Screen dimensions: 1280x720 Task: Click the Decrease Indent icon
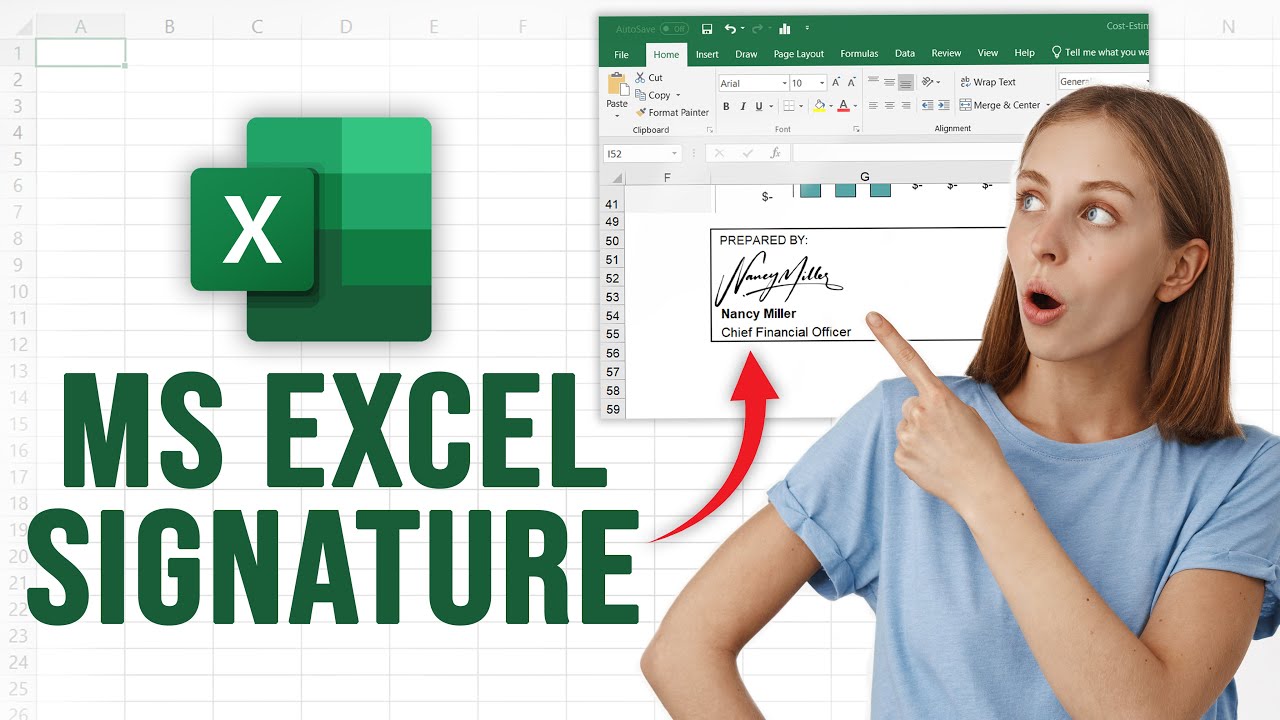tap(927, 105)
